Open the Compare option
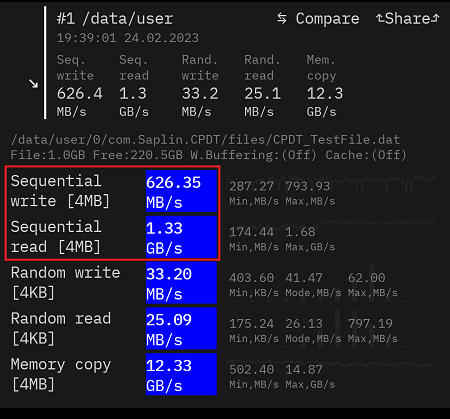 coord(318,19)
